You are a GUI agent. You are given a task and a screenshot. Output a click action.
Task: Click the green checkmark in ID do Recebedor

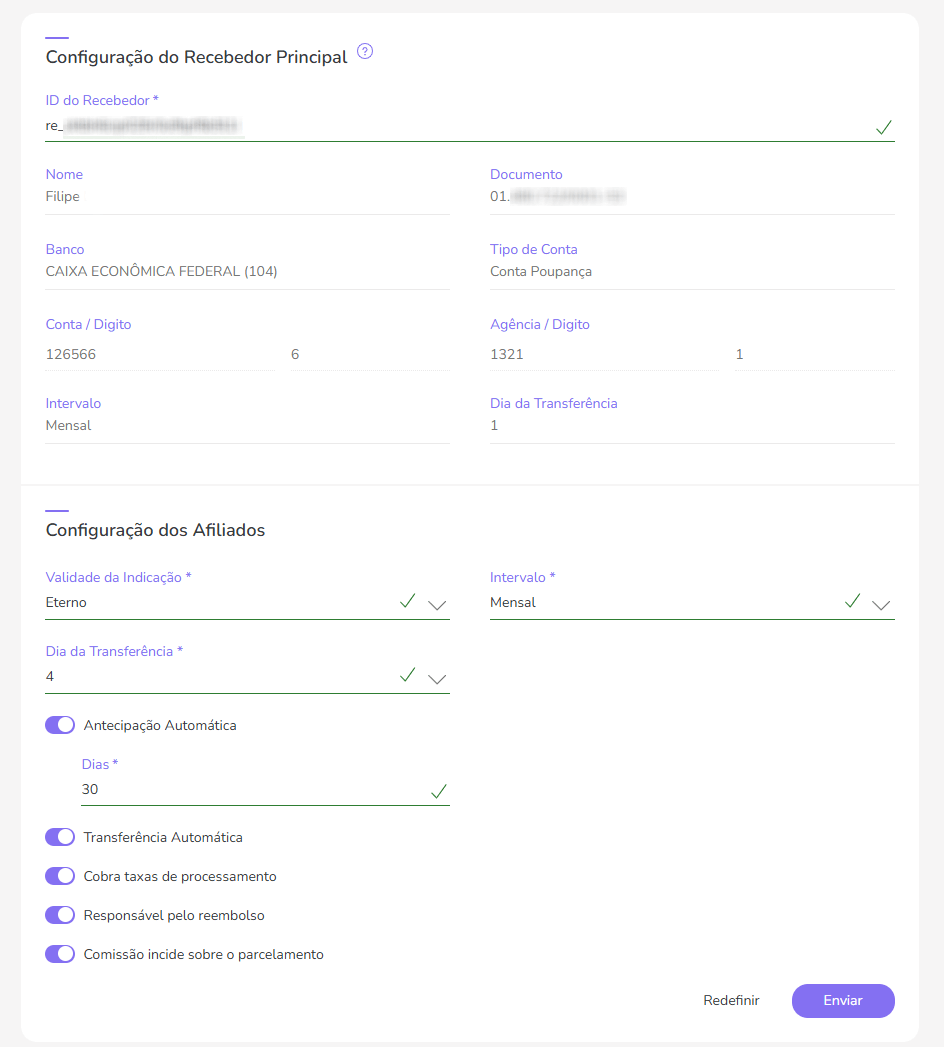pyautogui.click(x=883, y=127)
